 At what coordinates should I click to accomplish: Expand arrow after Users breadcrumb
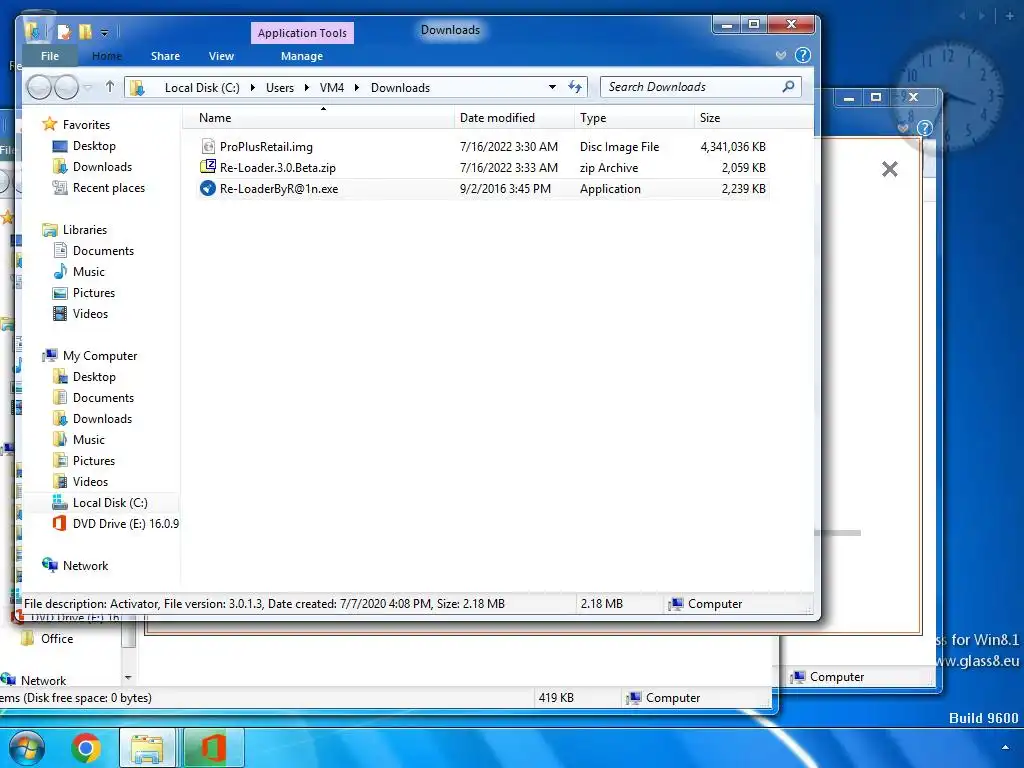(x=306, y=88)
